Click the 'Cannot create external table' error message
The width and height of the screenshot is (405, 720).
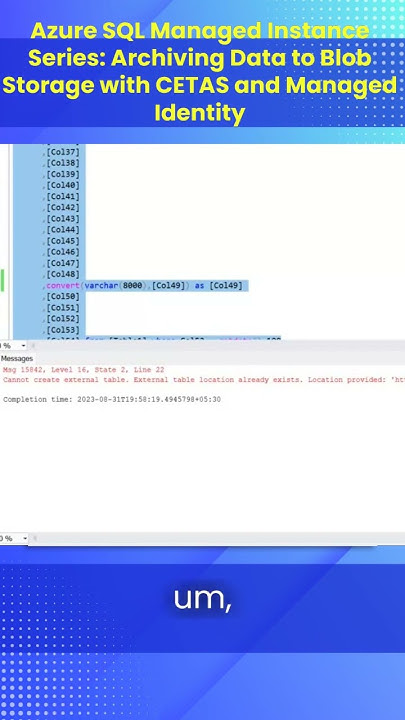[x=204, y=380]
